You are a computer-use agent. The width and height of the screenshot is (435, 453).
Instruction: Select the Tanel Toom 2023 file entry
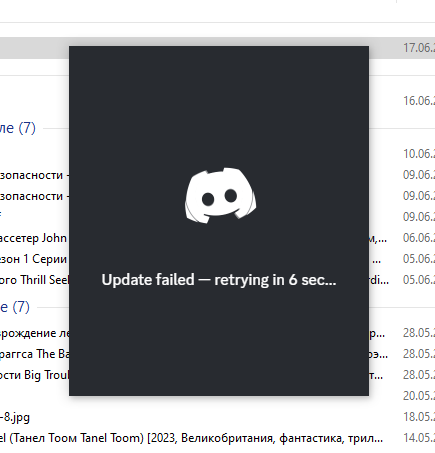191,438
